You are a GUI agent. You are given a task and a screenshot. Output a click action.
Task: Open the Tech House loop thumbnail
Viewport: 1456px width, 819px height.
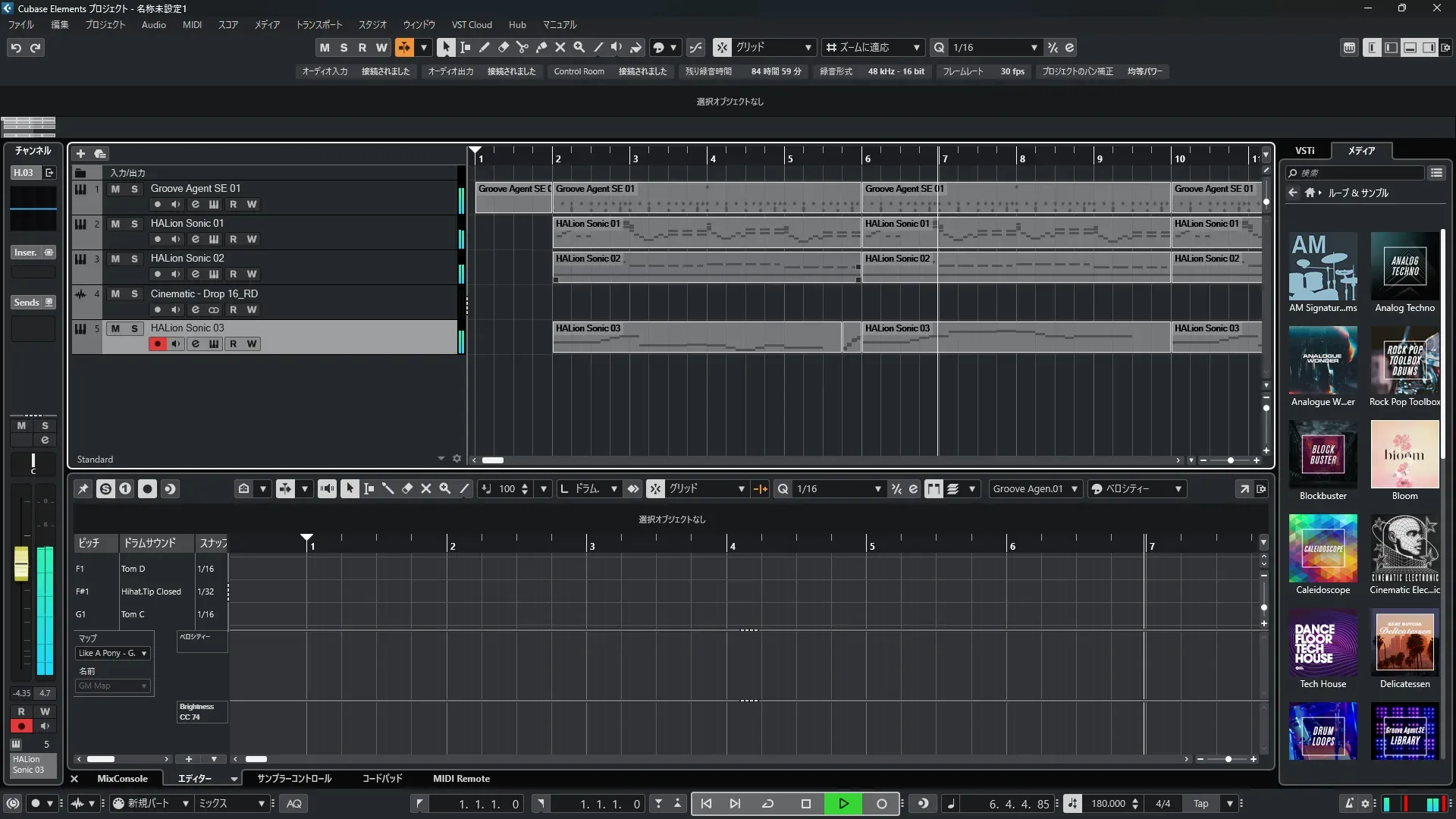[1323, 644]
